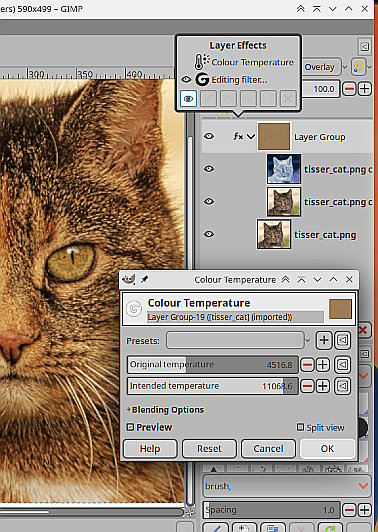Image resolution: width=378 pixels, height=532 pixels.
Task: Click the Original temperature slider
Action: 213,365
